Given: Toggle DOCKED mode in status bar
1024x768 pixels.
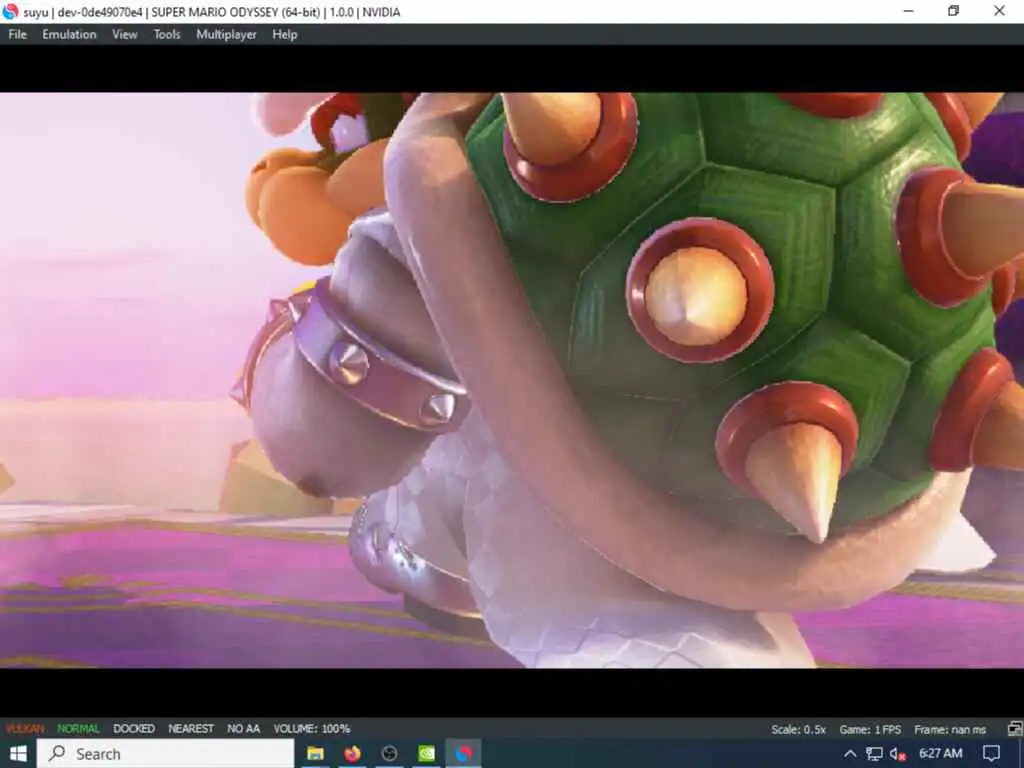Looking at the screenshot, I should [x=134, y=728].
